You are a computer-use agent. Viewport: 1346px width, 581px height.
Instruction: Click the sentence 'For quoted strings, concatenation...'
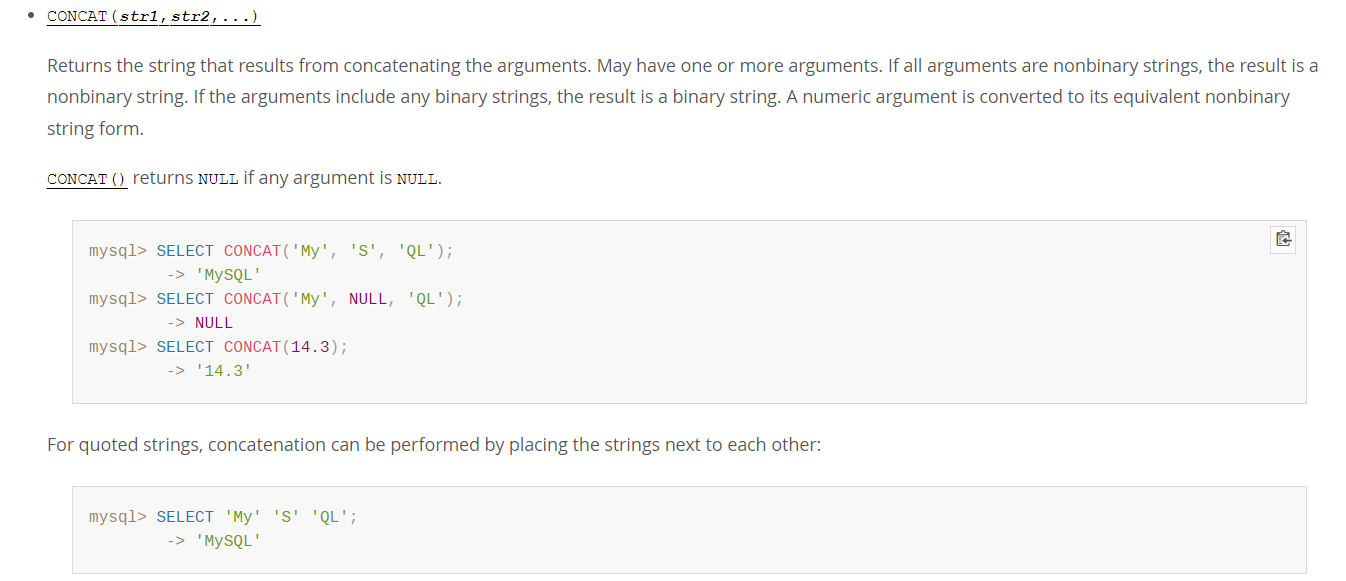(434, 444)
